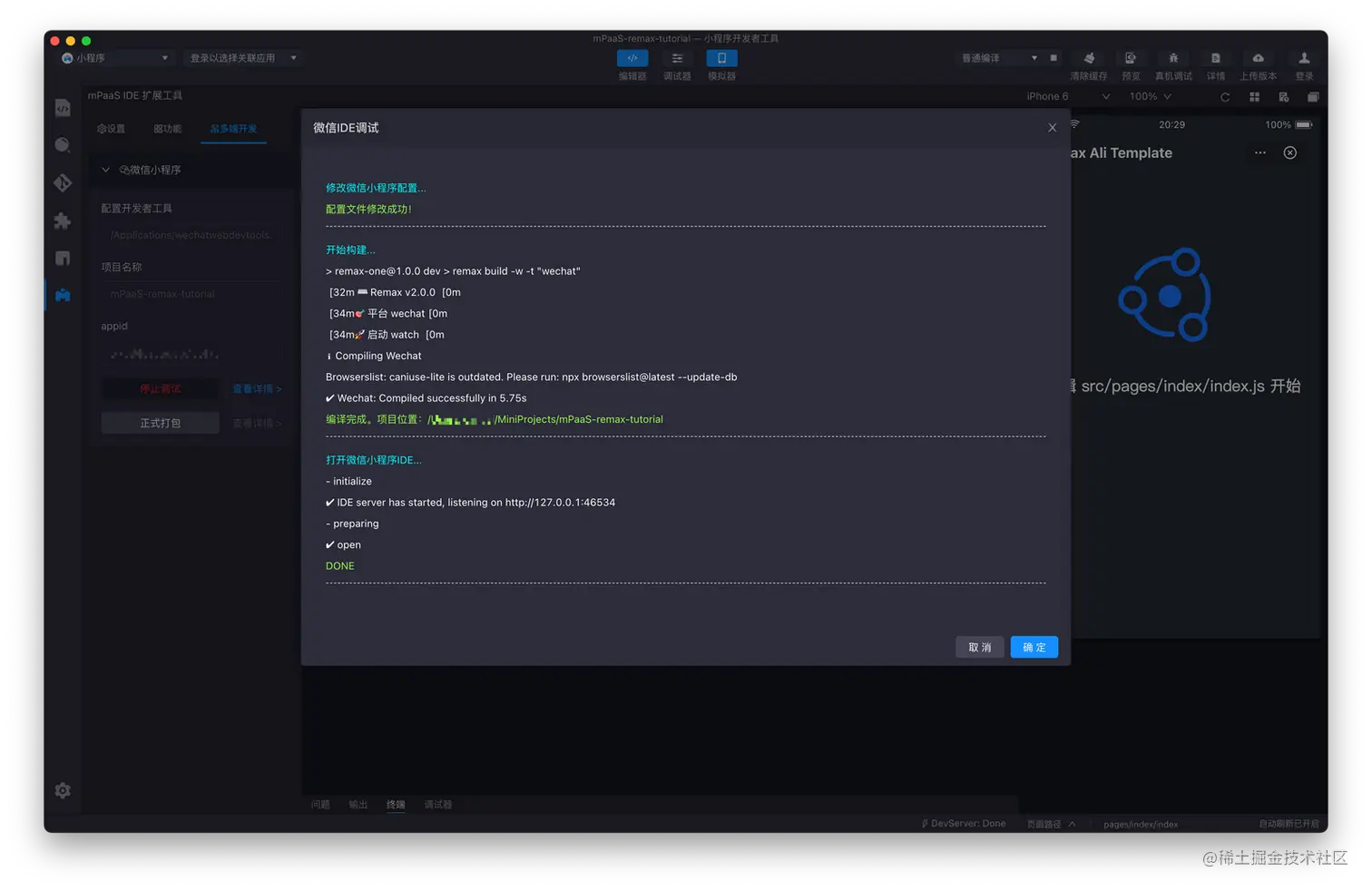1372x891 pixels.
Task: Open the code explorer sidebar icon
Action: click(x=63, y=108)
